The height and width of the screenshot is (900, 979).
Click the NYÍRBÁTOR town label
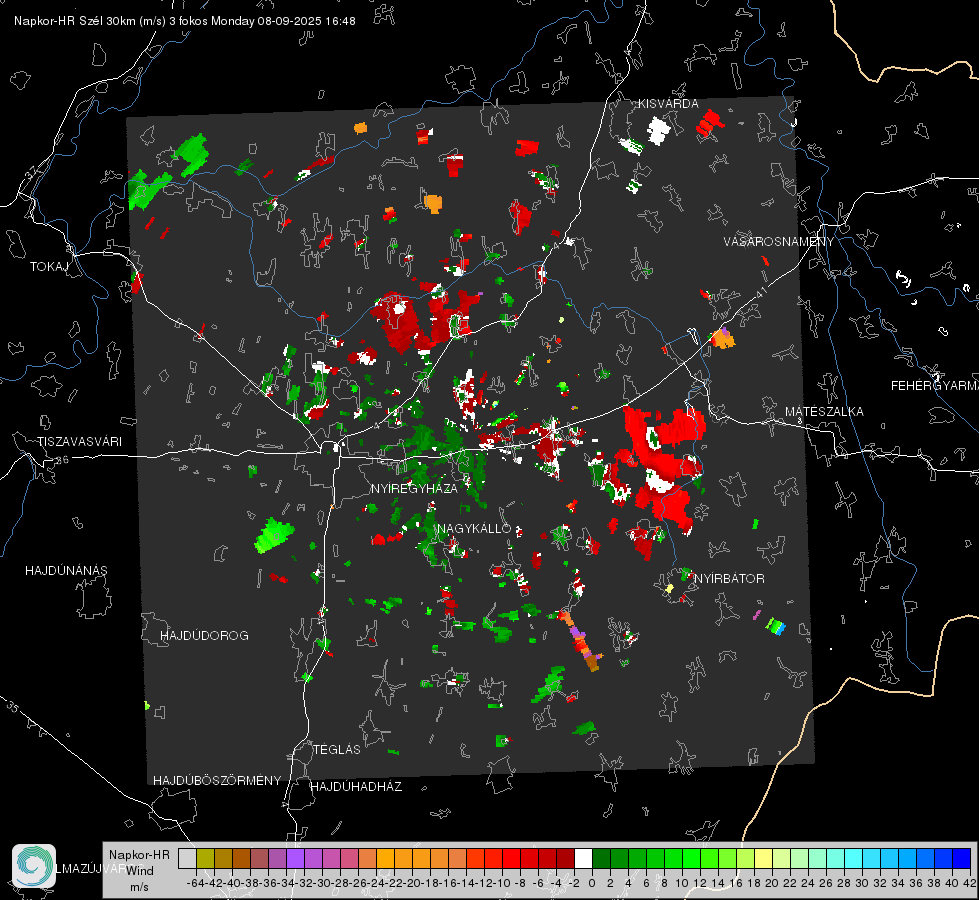tap(729, 579)
